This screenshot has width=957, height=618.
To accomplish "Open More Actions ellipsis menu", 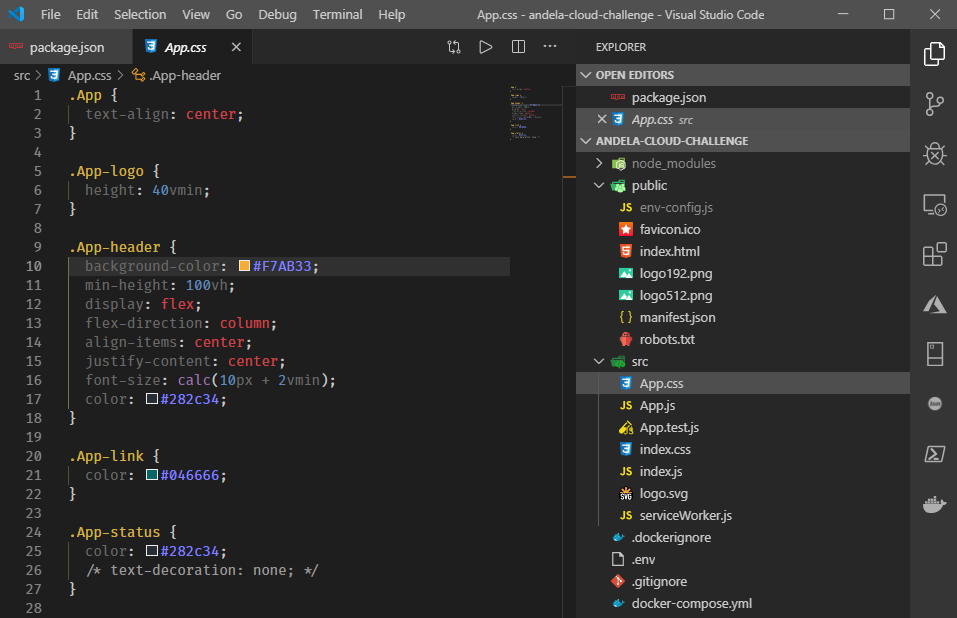I will pyautogui.click(x=550, y=47).
